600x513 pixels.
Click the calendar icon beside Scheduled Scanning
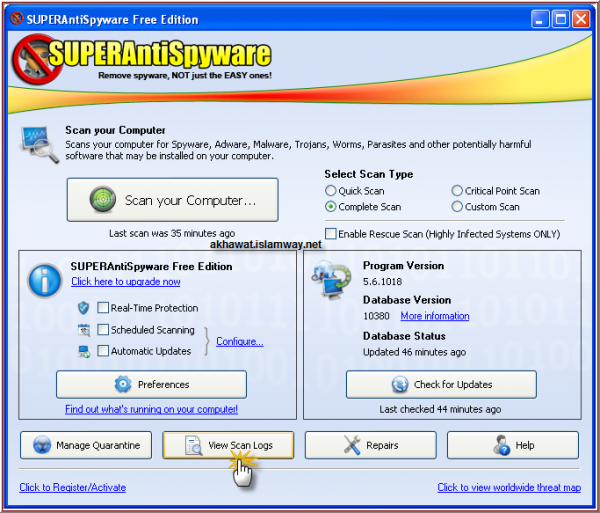point(84,330)
